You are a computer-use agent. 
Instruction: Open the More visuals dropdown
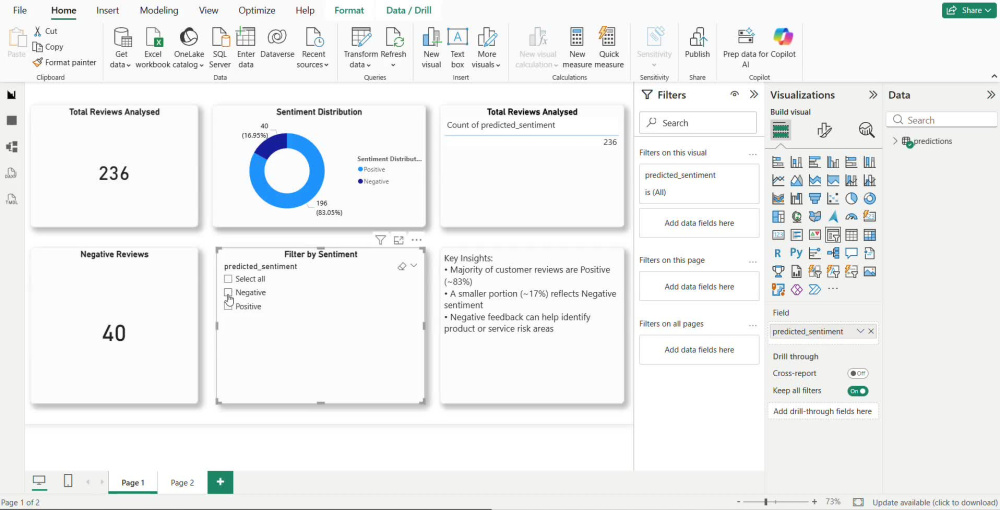(x=488, y=47)
